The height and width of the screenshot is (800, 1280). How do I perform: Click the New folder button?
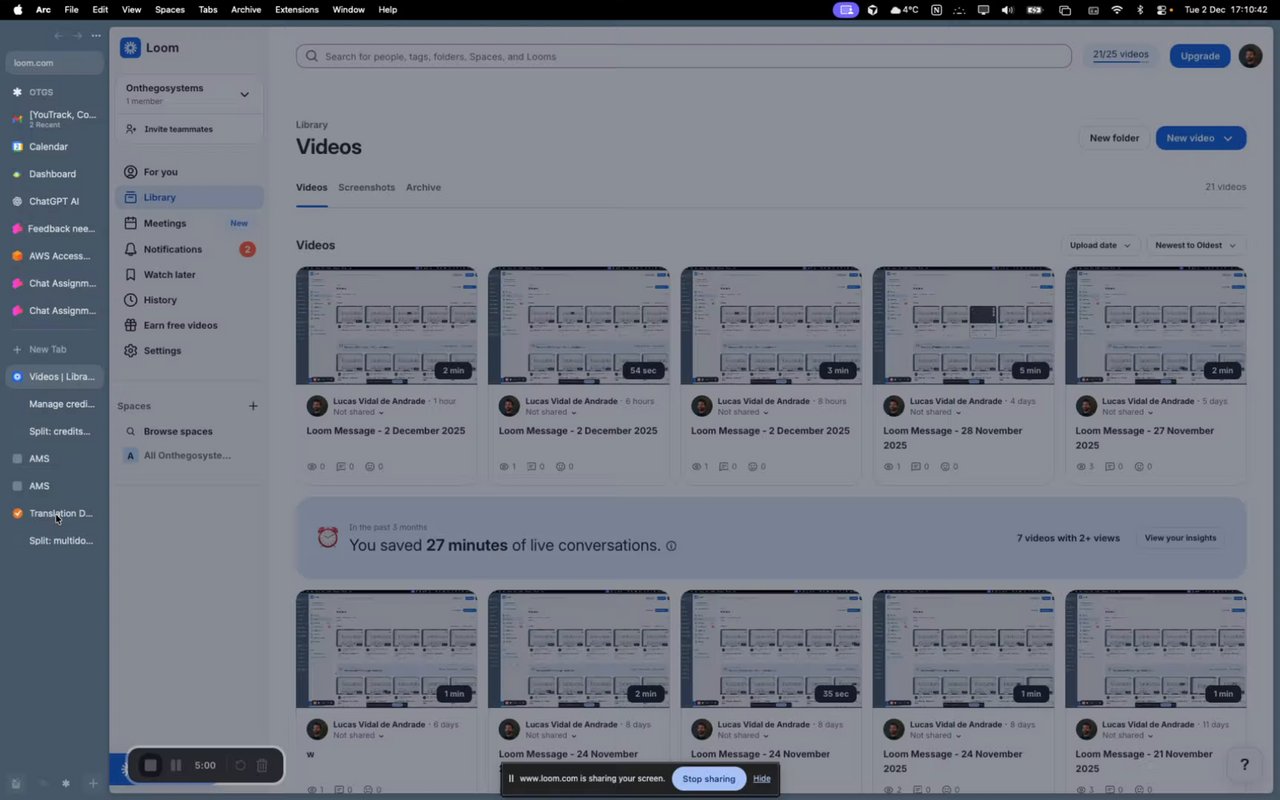[x=1114, y=138]
